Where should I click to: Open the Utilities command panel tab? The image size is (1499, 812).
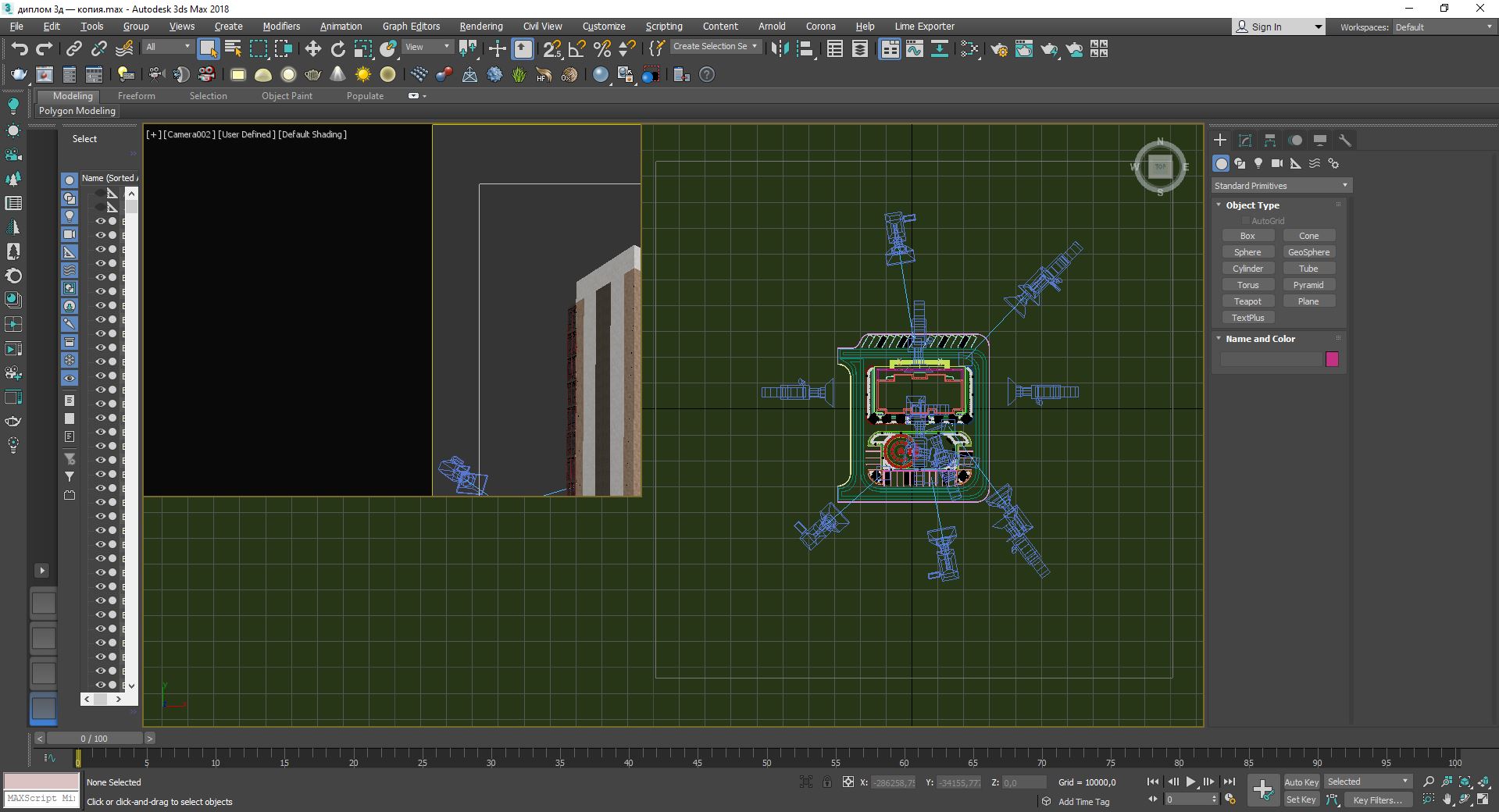[x=1345, y=141]
